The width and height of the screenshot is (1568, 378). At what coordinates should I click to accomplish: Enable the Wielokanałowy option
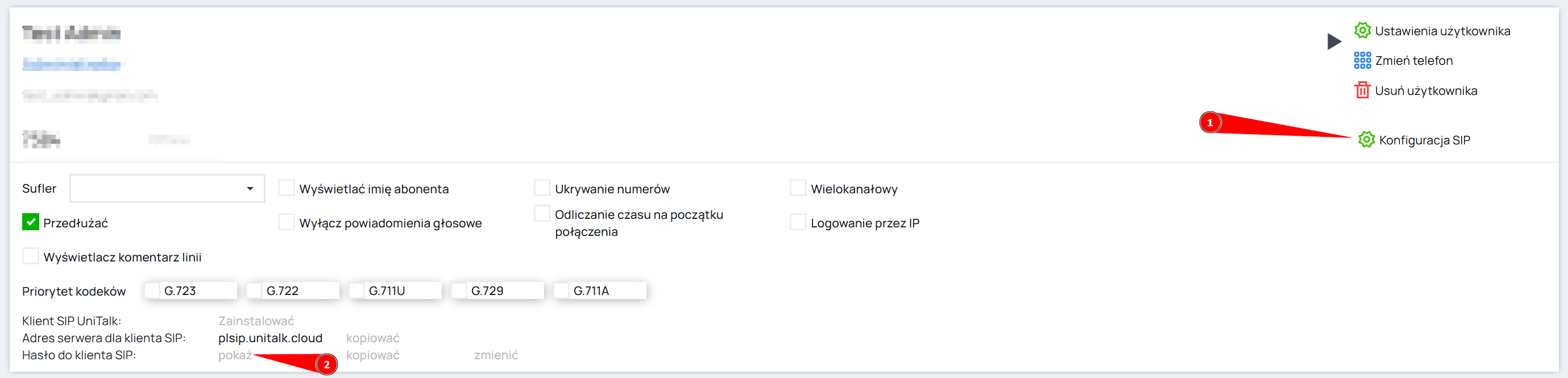point(798,188)
